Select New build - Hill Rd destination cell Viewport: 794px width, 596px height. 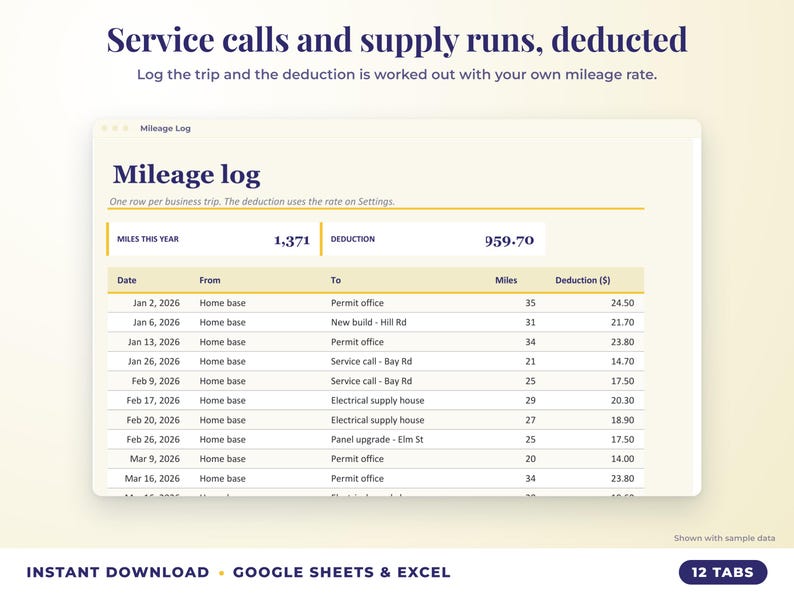pyautogui.click(x=369, y=323)
